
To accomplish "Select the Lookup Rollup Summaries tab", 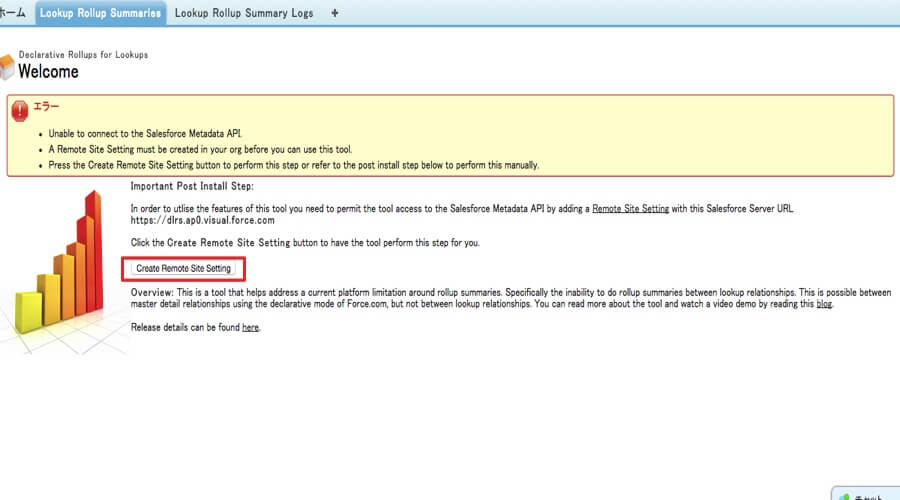I will pos(100,13).
